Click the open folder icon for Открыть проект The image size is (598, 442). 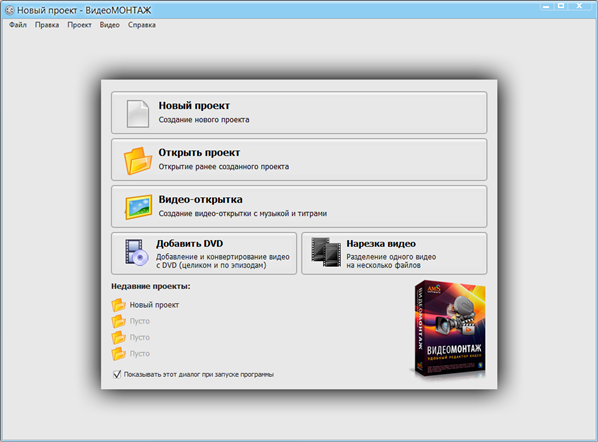tap(138, 161)
